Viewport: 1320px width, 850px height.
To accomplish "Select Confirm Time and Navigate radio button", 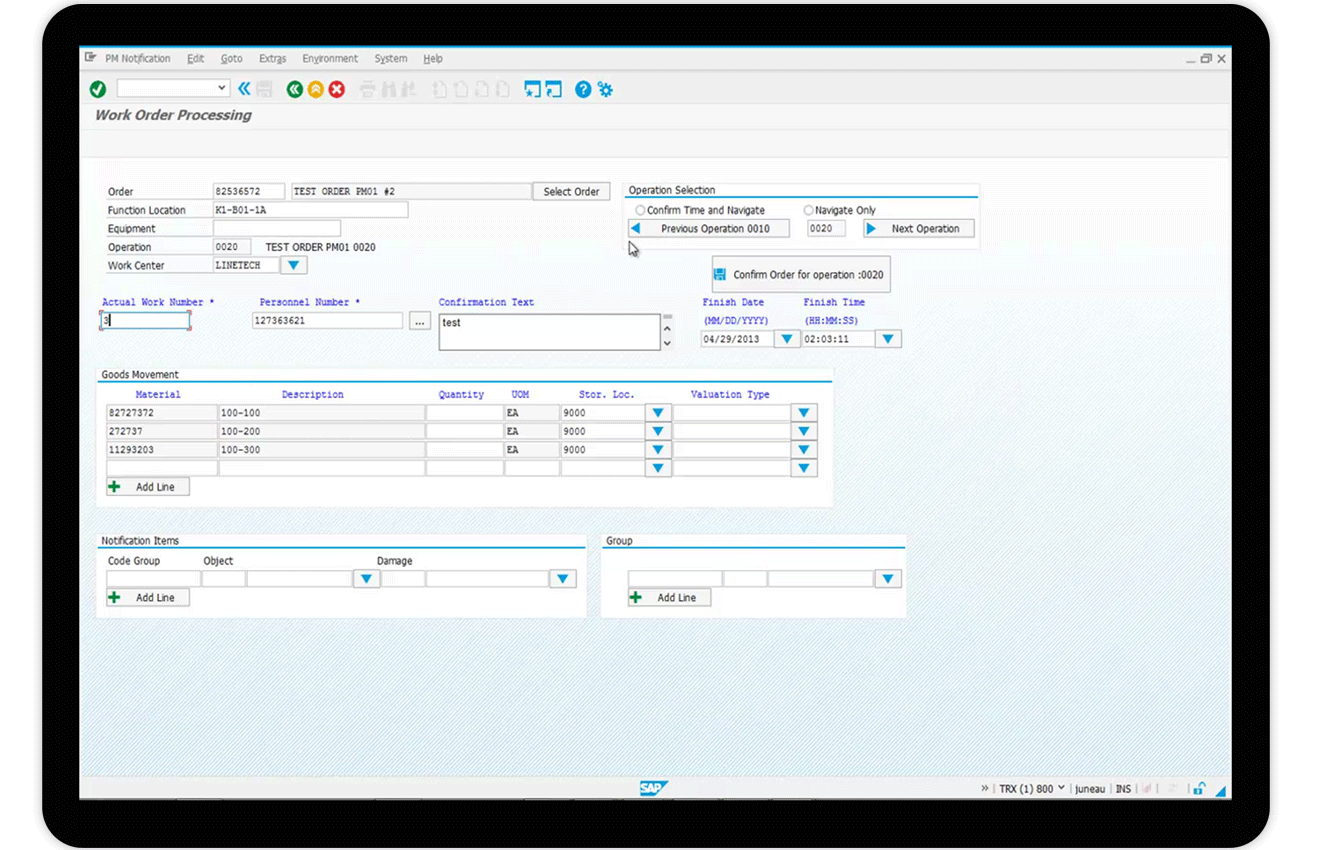I will (640, 211).
